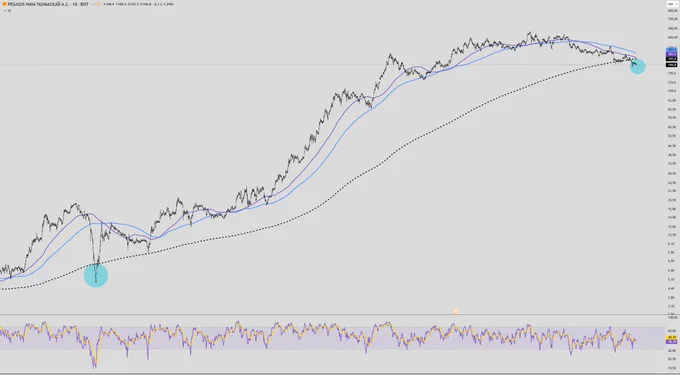The height and width of the screenshot is (375, 680).
Task: Open the TRY currency dropdown
Action: tap(672, 4)
